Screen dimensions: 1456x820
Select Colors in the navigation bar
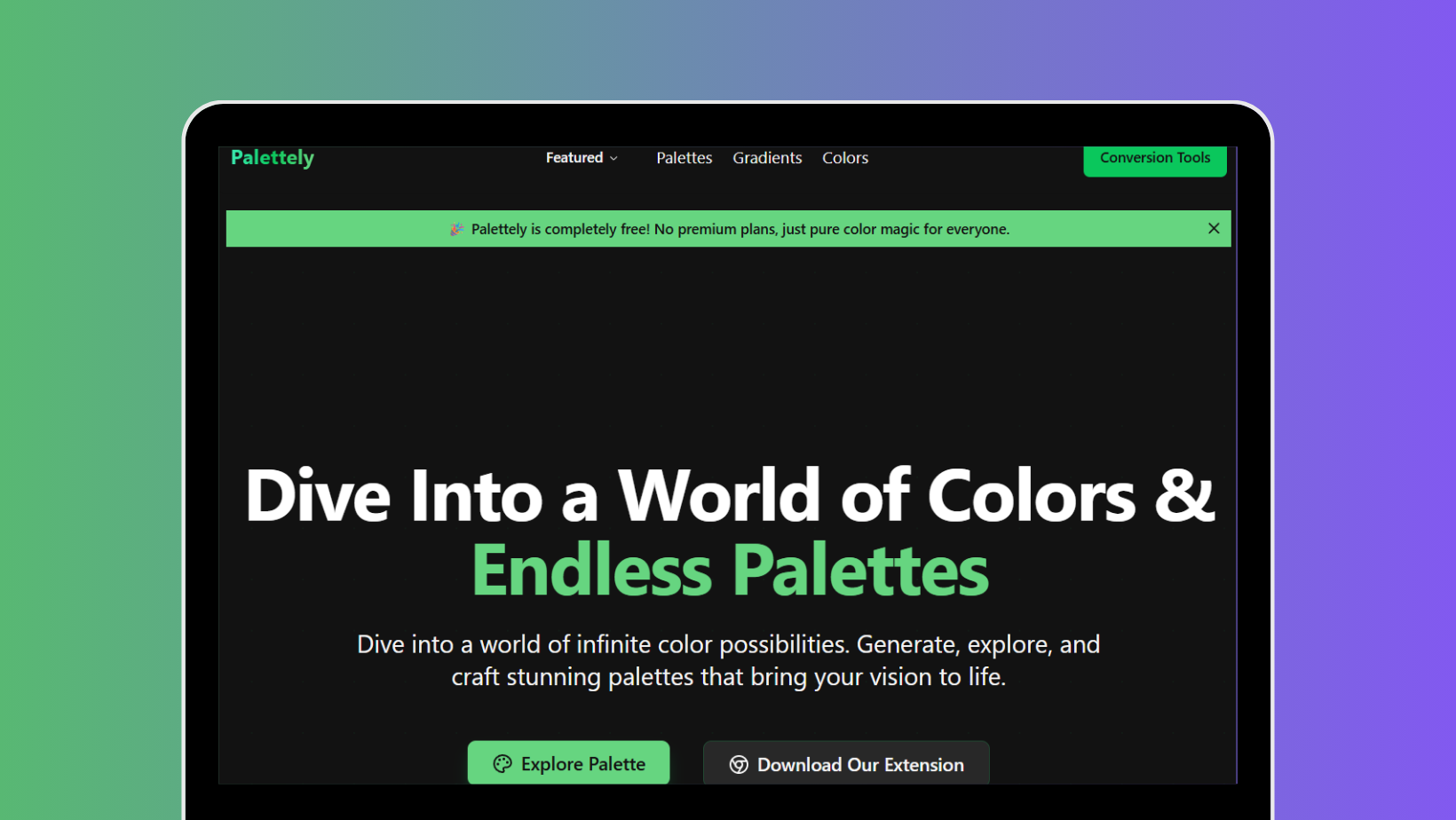pos(844,158)
